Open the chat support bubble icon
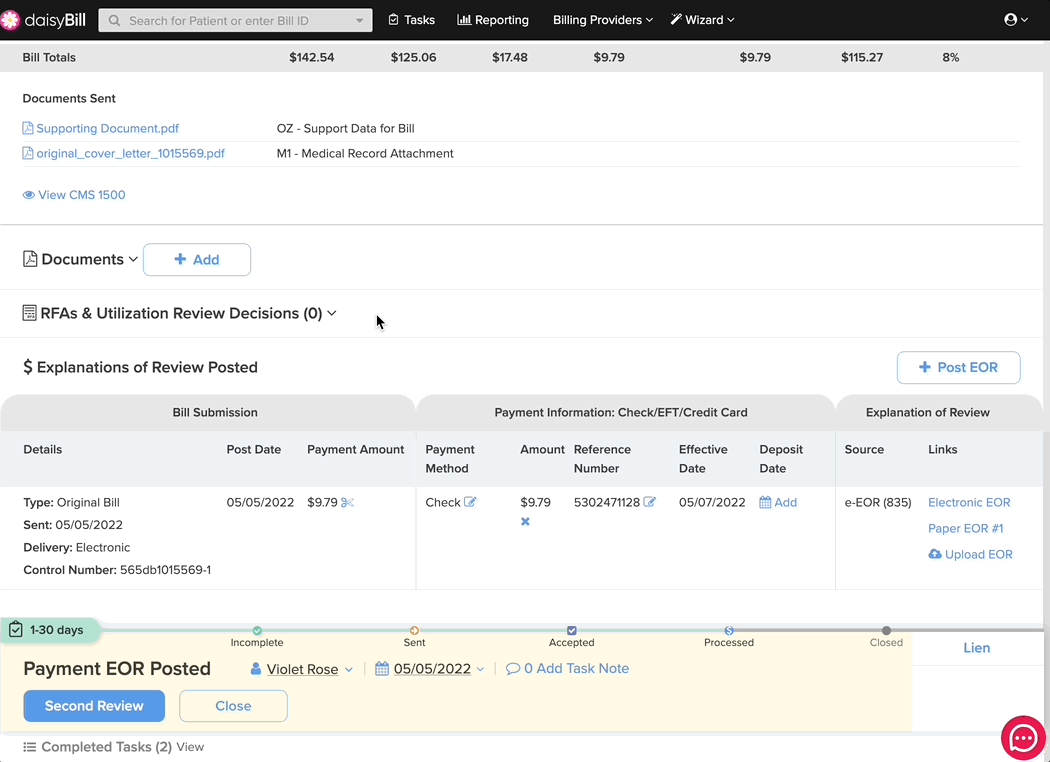 point(1023,738)
